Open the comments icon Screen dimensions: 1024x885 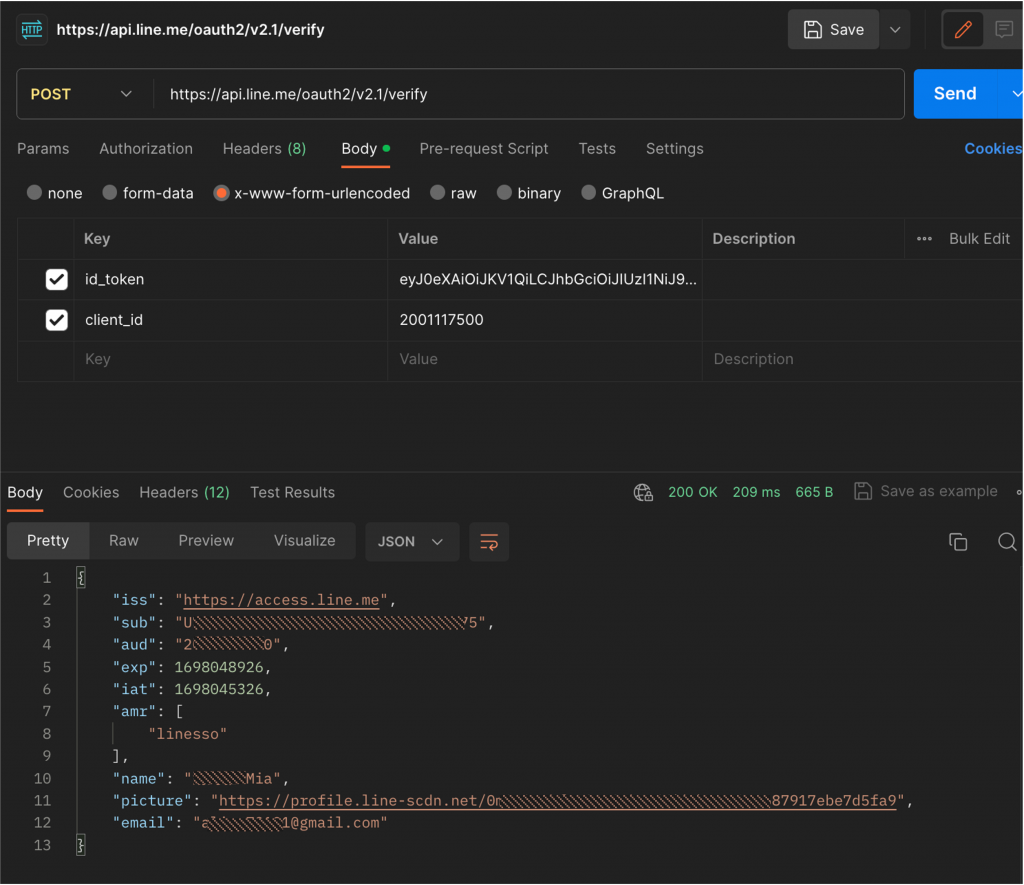pyautogui.click(x=1003, y=29)
